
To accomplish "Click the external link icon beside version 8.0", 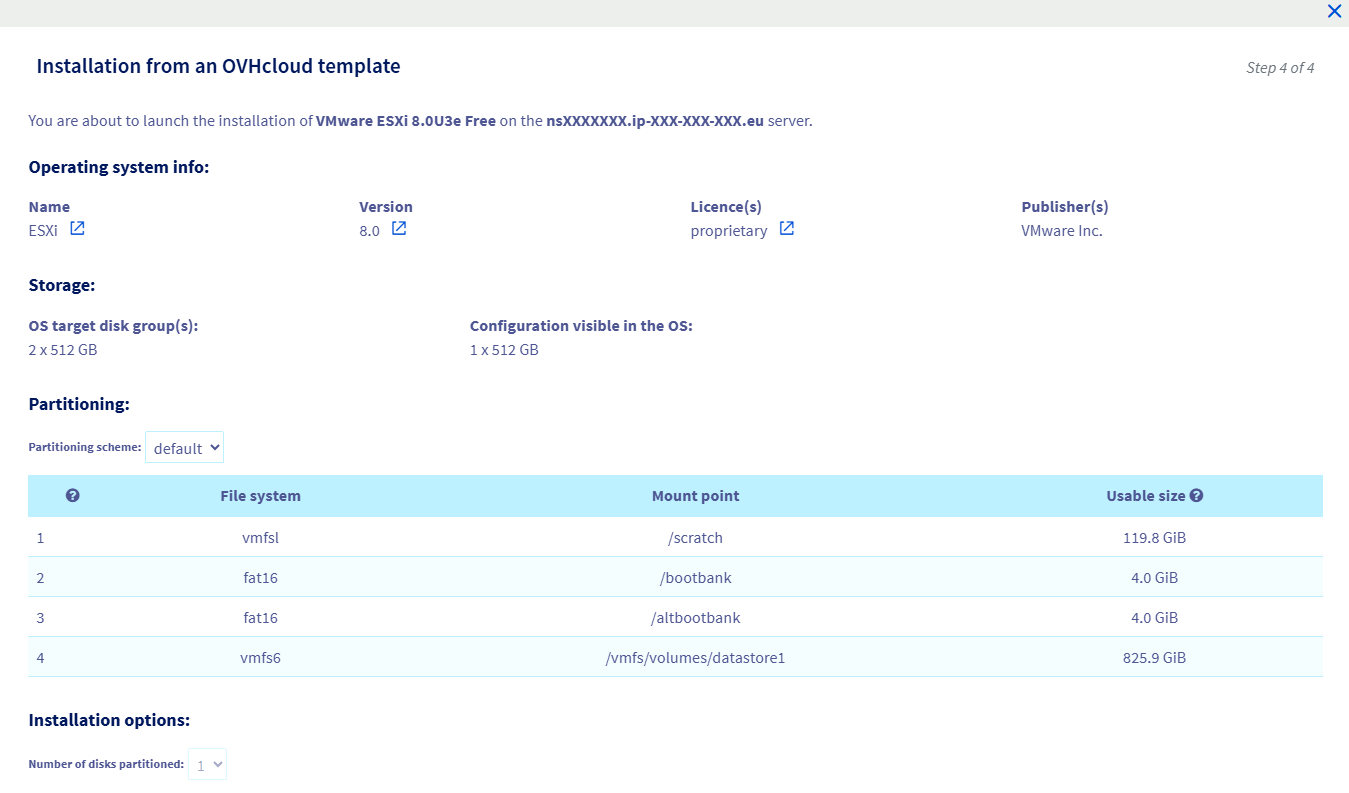I will click(399, 229).
